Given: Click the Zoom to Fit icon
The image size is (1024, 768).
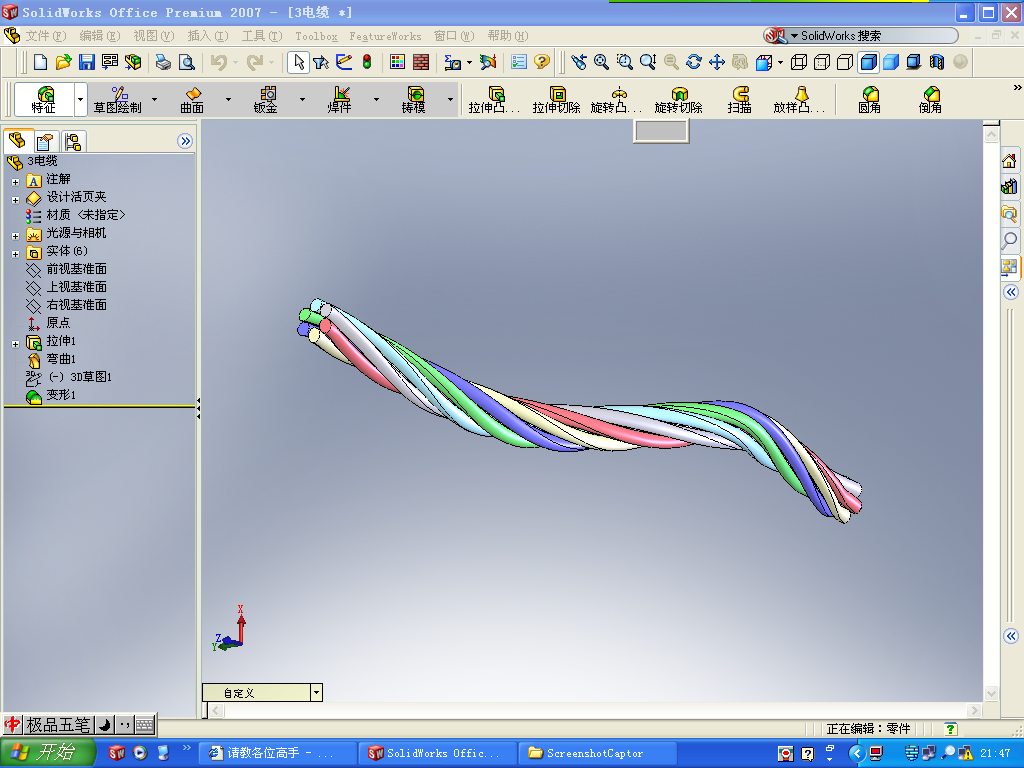Looking at the screenshot, I should pos(601,62).
